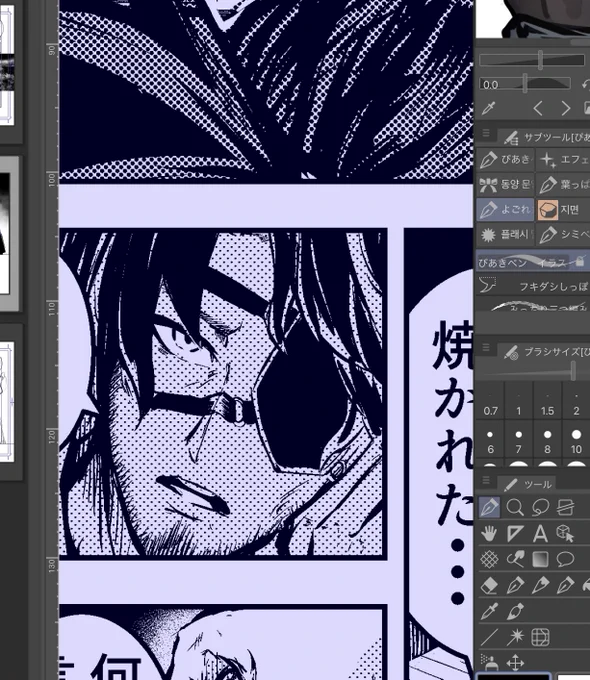Pick brush size 6
This screenshot has height=680, width=590.
click(490, 441)
